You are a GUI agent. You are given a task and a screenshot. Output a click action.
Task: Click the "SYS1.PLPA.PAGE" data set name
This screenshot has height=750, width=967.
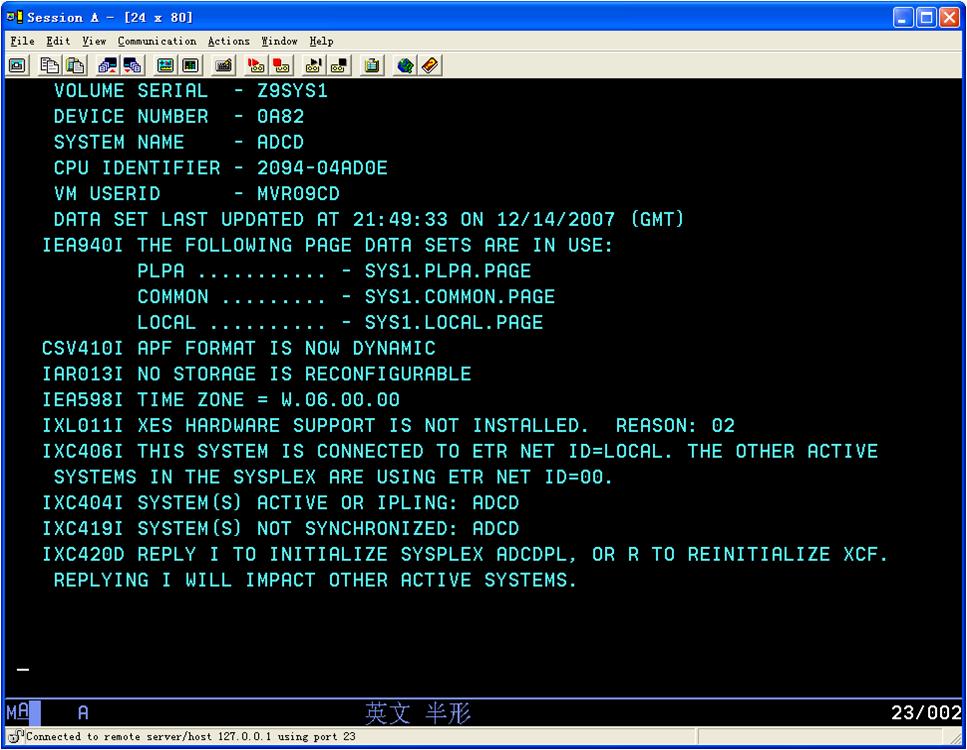click(448, 271)
